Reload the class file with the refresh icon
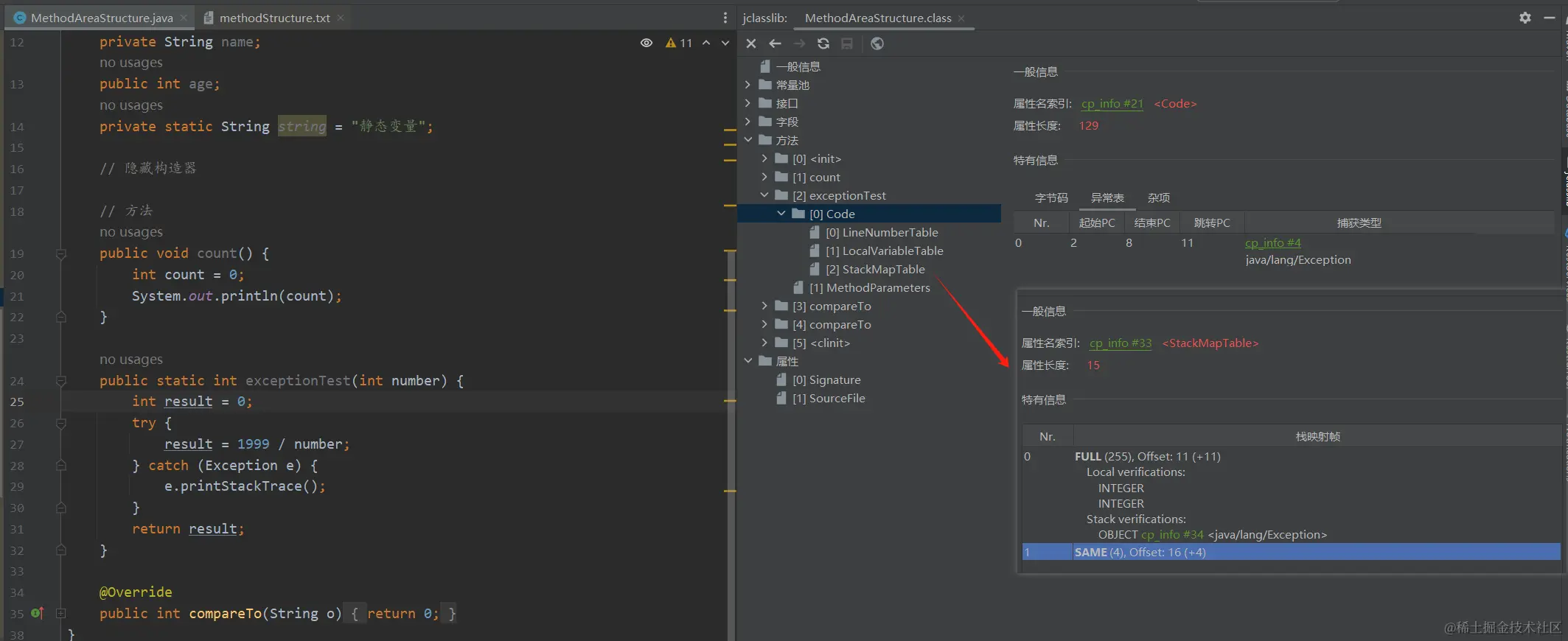This screenshot has height=641, width=1568. [823, 43]
